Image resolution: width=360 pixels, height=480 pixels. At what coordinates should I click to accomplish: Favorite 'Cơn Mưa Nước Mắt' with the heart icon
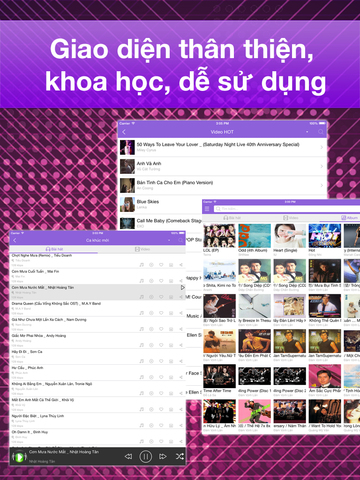pos(161,297)
